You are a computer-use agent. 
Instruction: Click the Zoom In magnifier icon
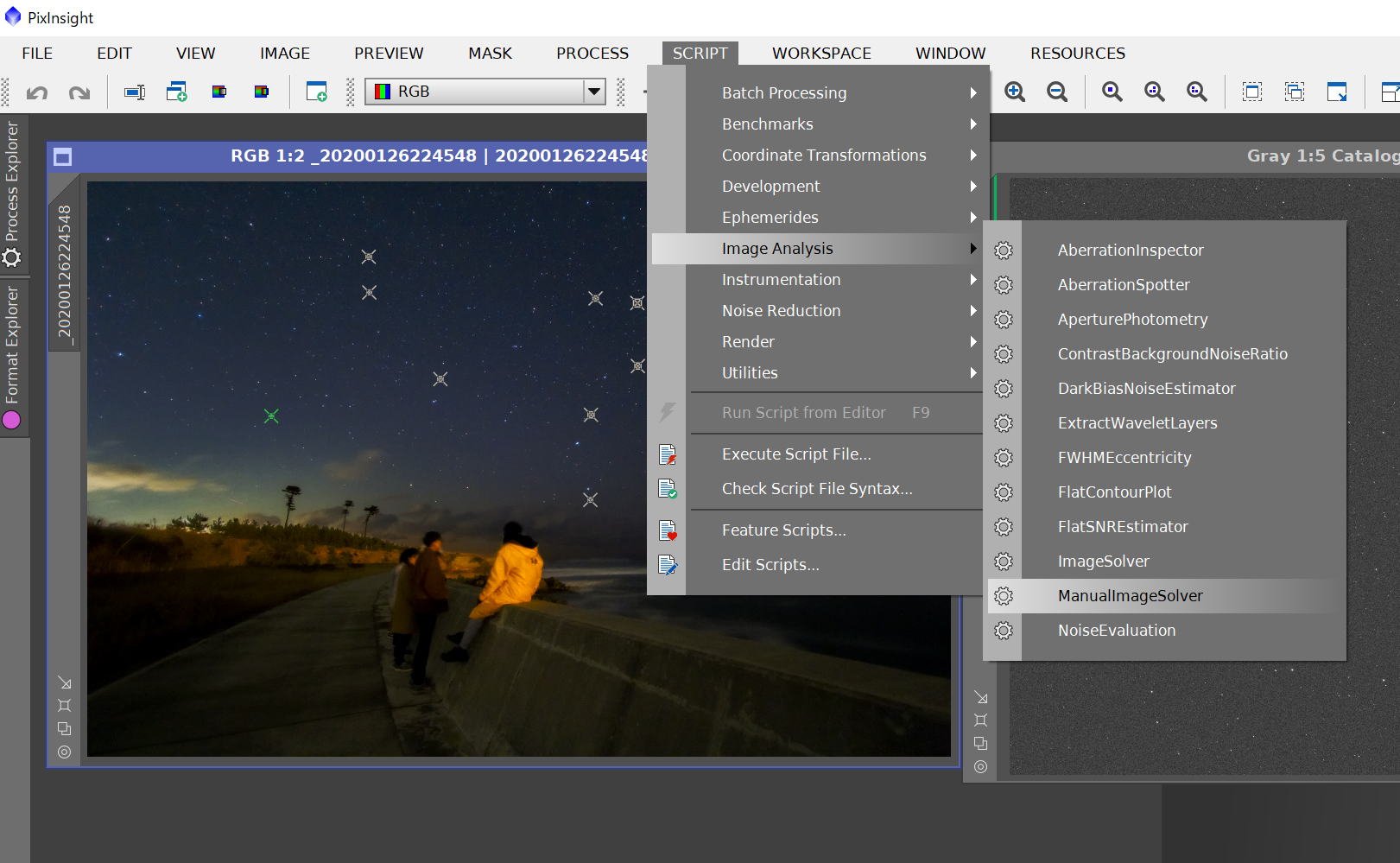point(1015,92)
